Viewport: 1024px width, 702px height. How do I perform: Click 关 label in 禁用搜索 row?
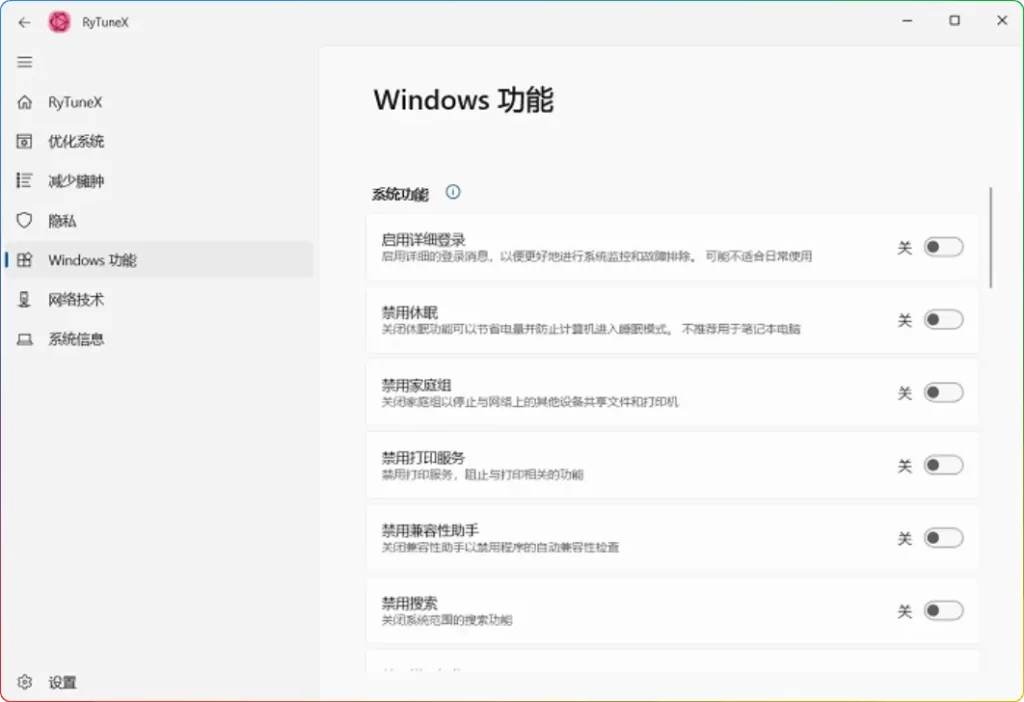tap(904, 611)
